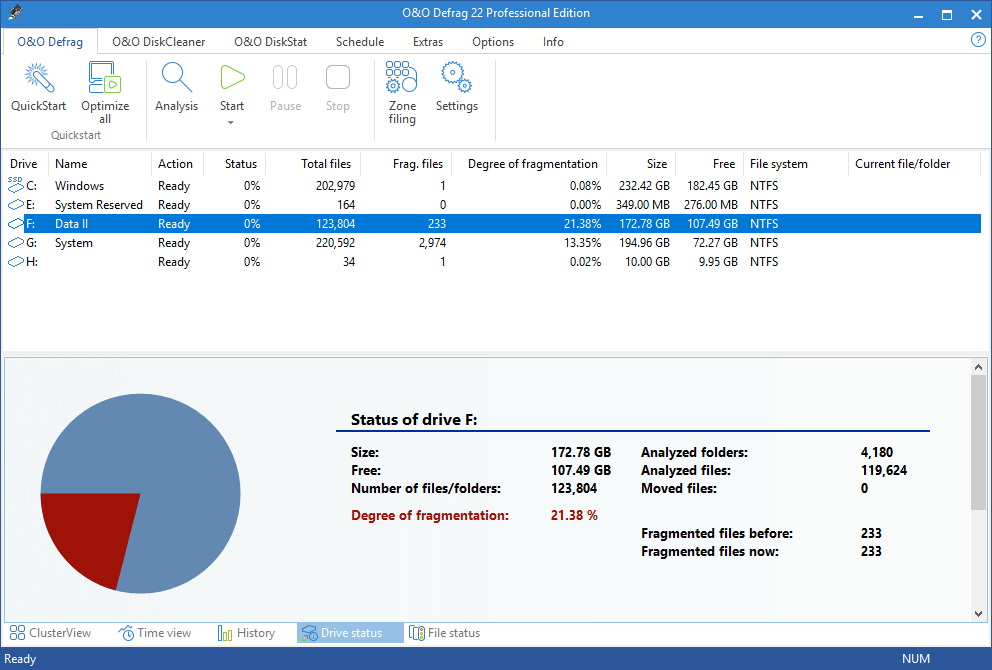This screenshot has height=670, width=992.
Task: Select the G: drive icon
Action: (16, 242)
